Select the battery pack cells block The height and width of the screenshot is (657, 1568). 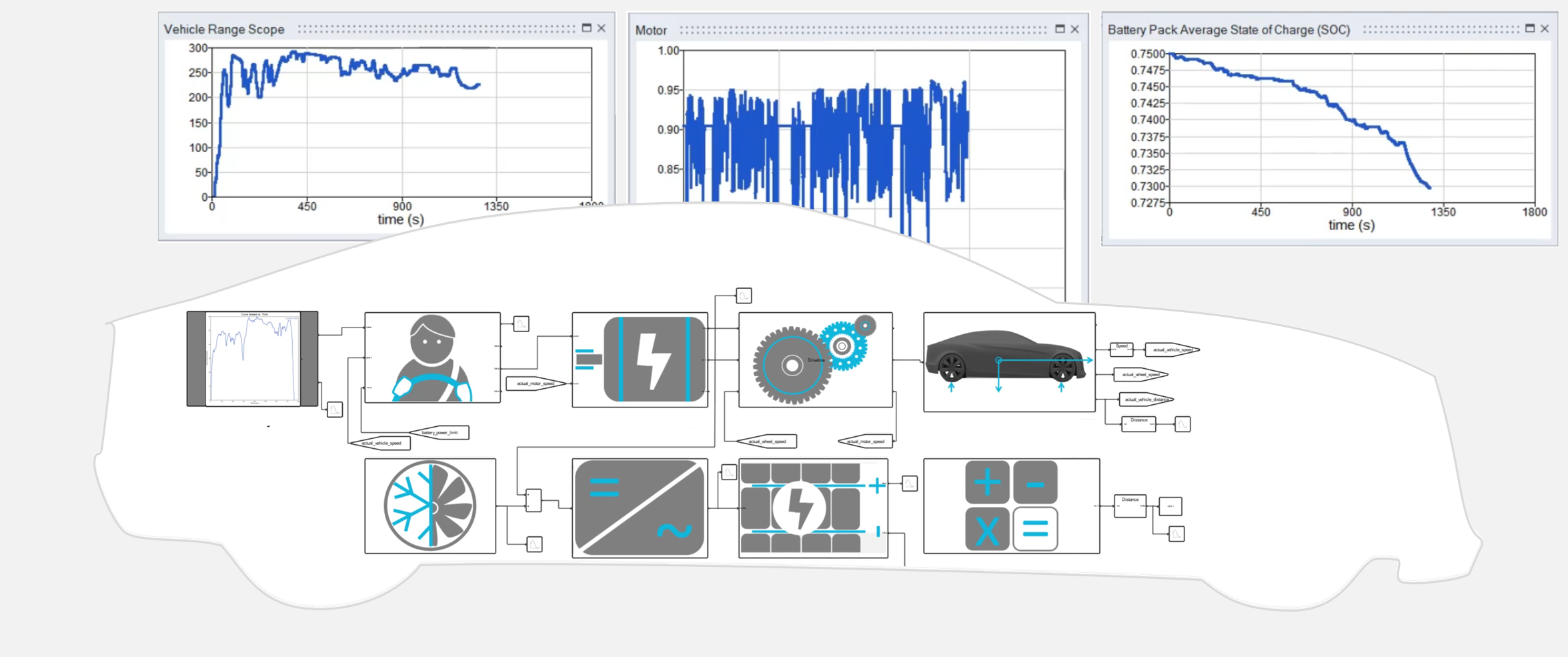click(x=813, y=508)
